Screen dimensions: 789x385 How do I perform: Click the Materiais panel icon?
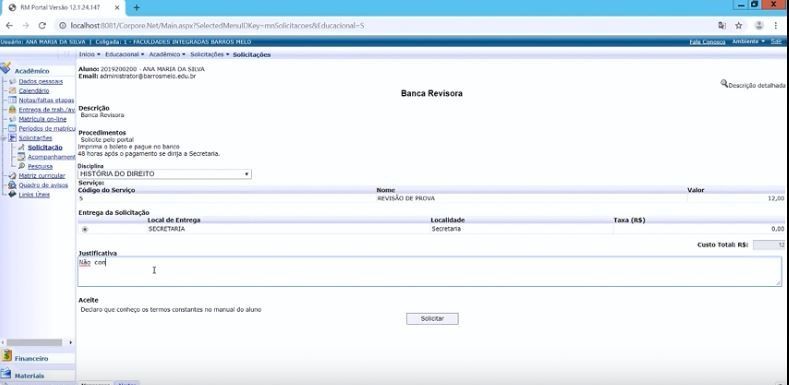click(6, 374)
